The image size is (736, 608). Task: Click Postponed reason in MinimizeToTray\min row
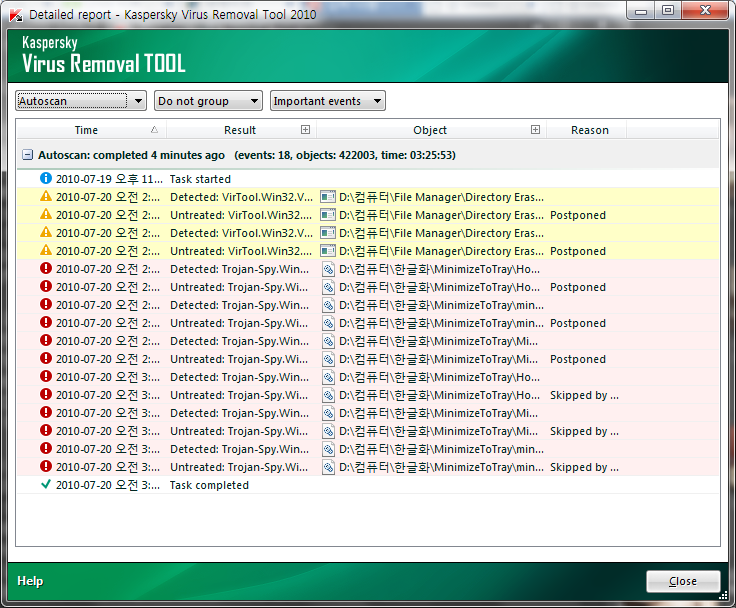[578, 323]
